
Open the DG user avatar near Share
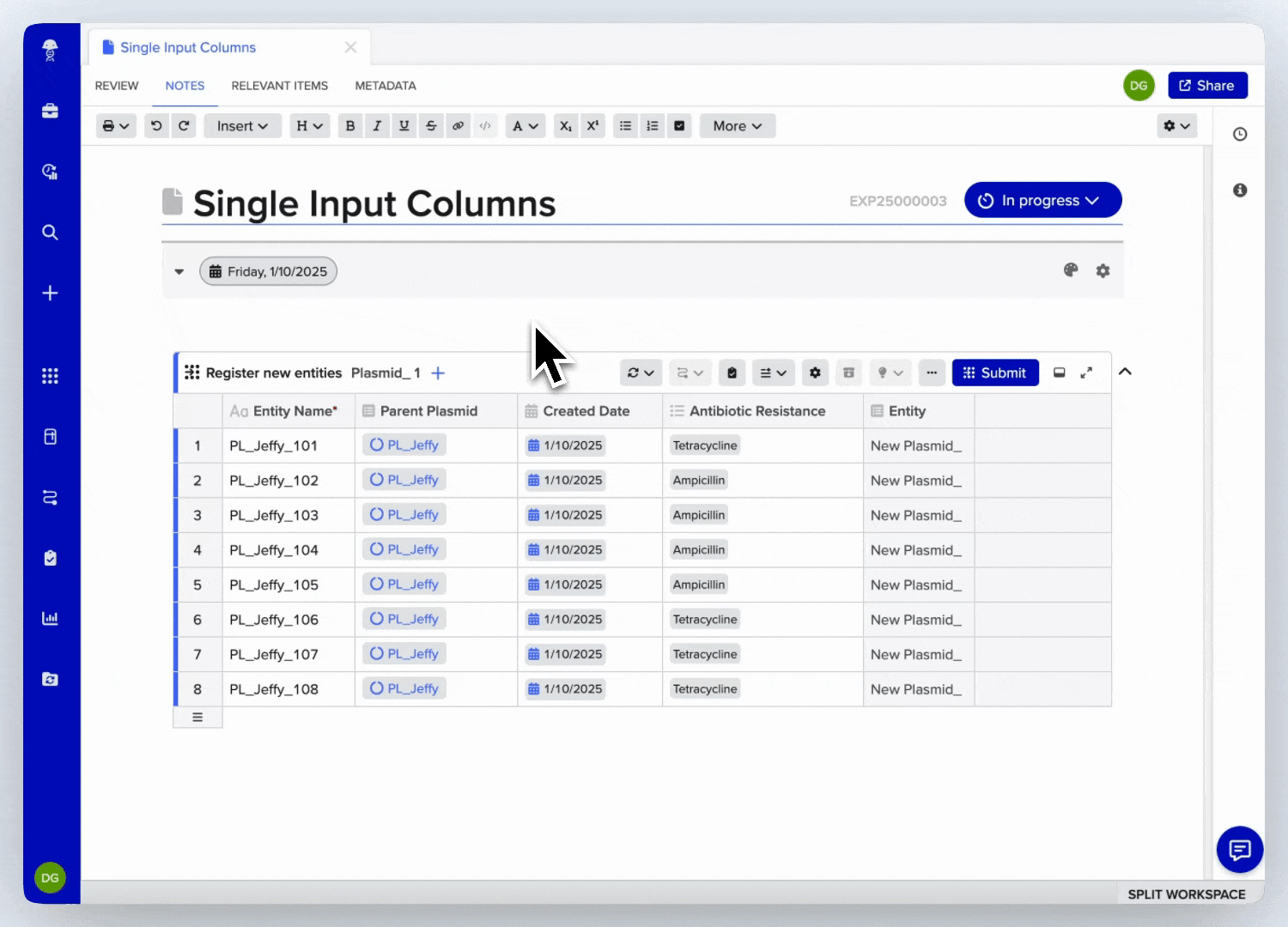tap(1139, 86)
